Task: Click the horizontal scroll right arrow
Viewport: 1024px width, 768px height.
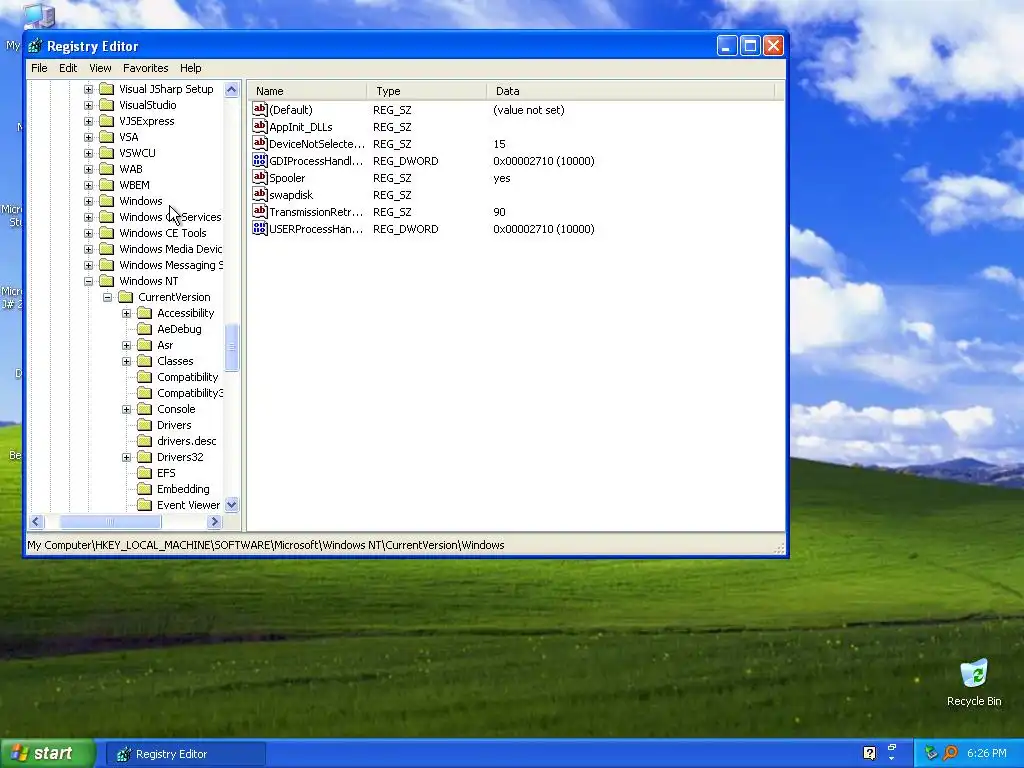Action: click(214, 521)
